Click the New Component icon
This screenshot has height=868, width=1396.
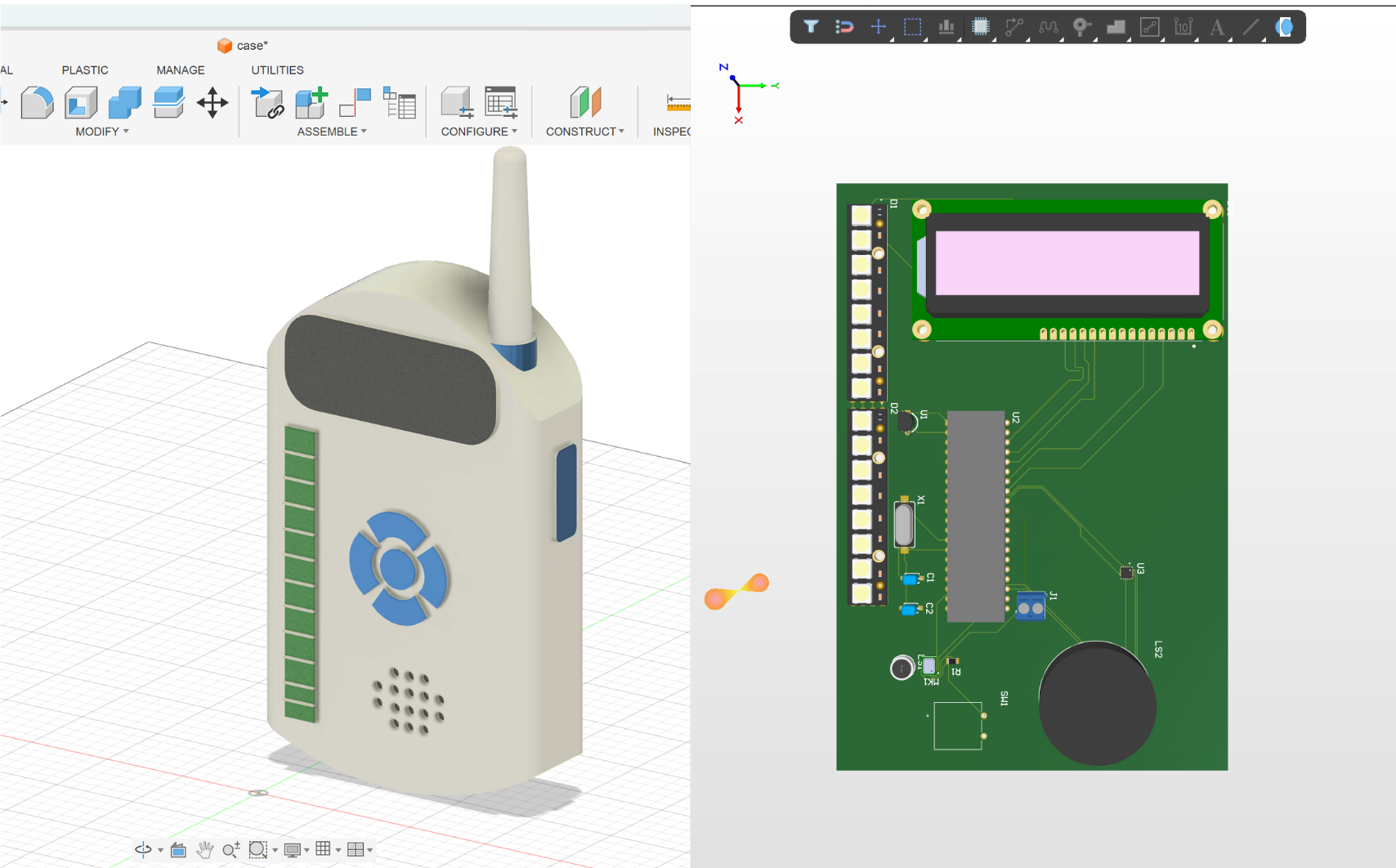click(311, 103)
